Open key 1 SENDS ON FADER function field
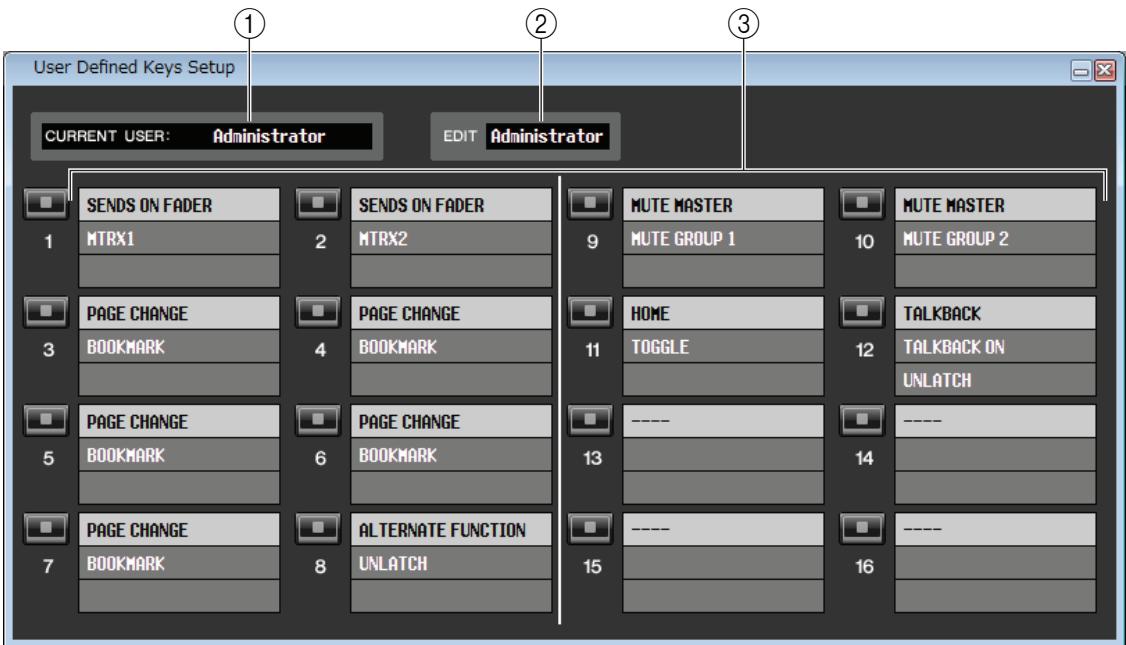 pyautogui.click(x=179, y=205)
